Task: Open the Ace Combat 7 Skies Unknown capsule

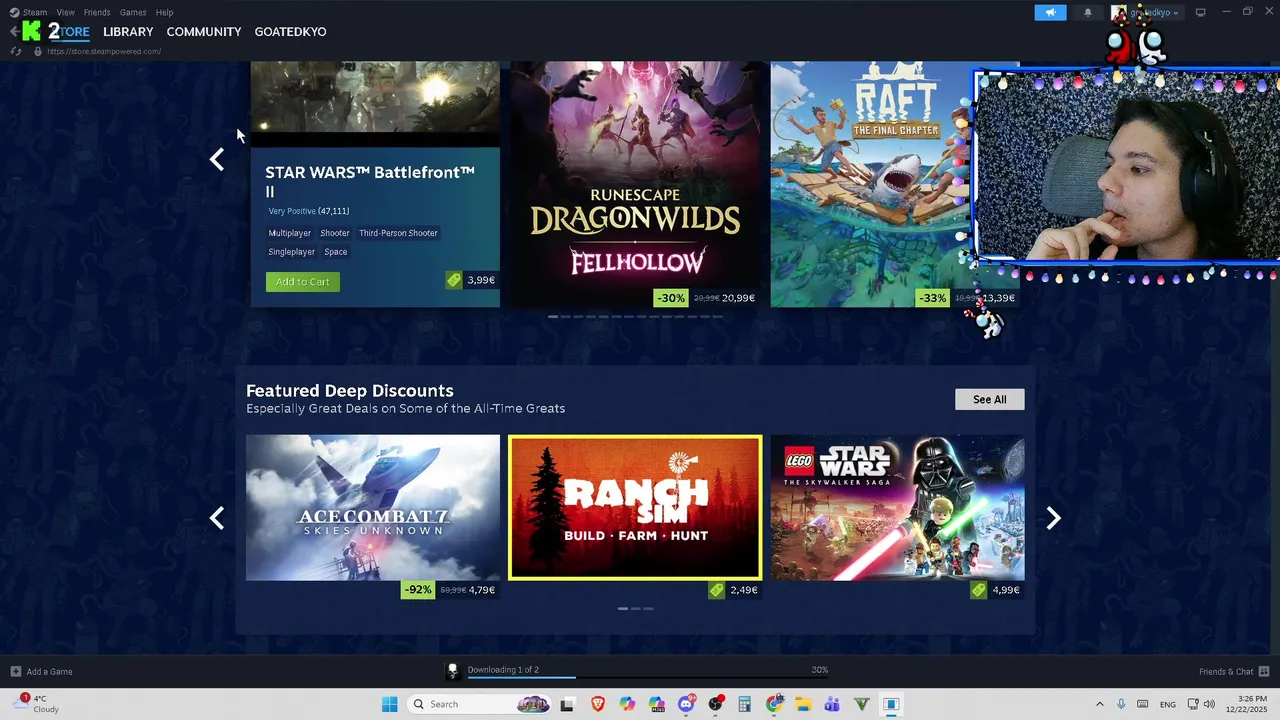Action: click(x=373, y=507)
